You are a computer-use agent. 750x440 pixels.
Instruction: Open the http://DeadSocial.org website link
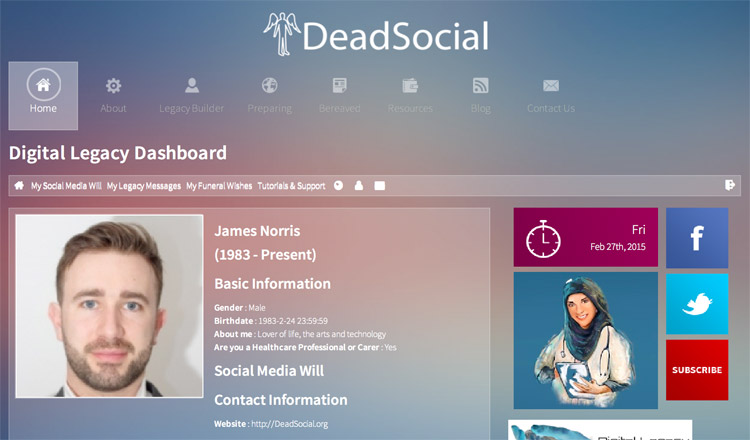pos(289,424)
